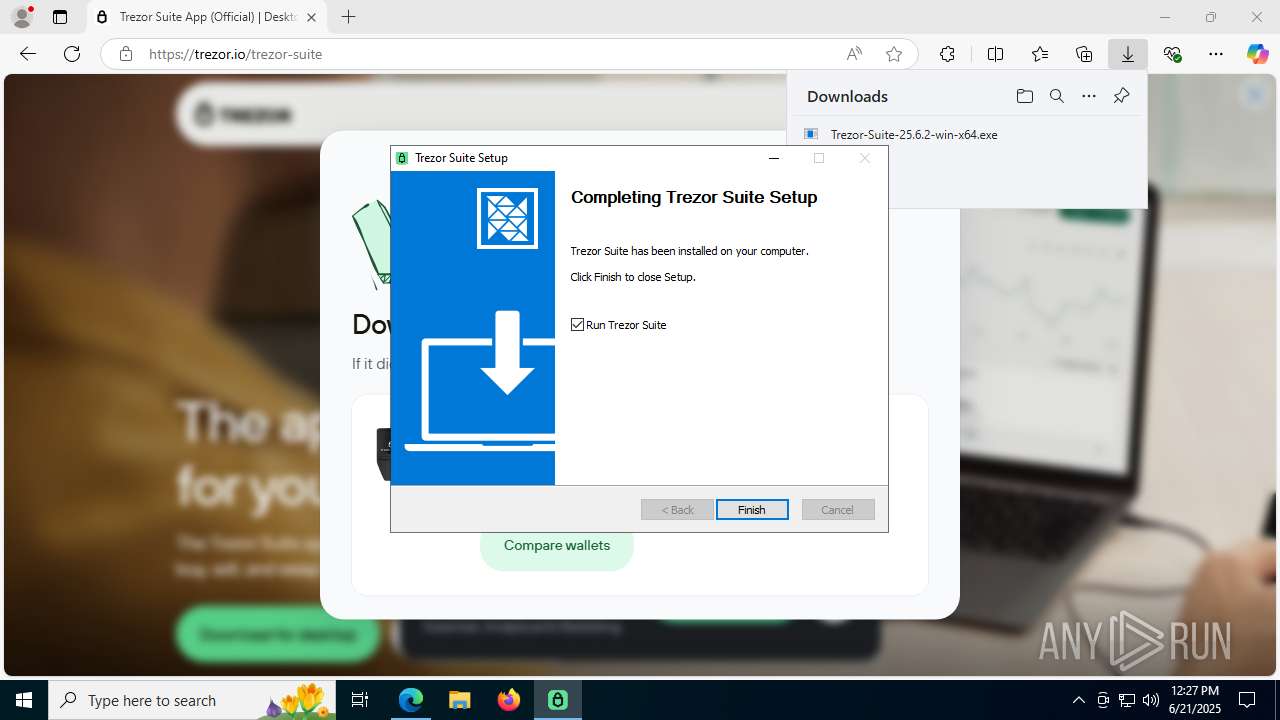
Task: Open Trezor-Suite-25.6.2-win-x64.exe download entry
Action: click(914, 134)
